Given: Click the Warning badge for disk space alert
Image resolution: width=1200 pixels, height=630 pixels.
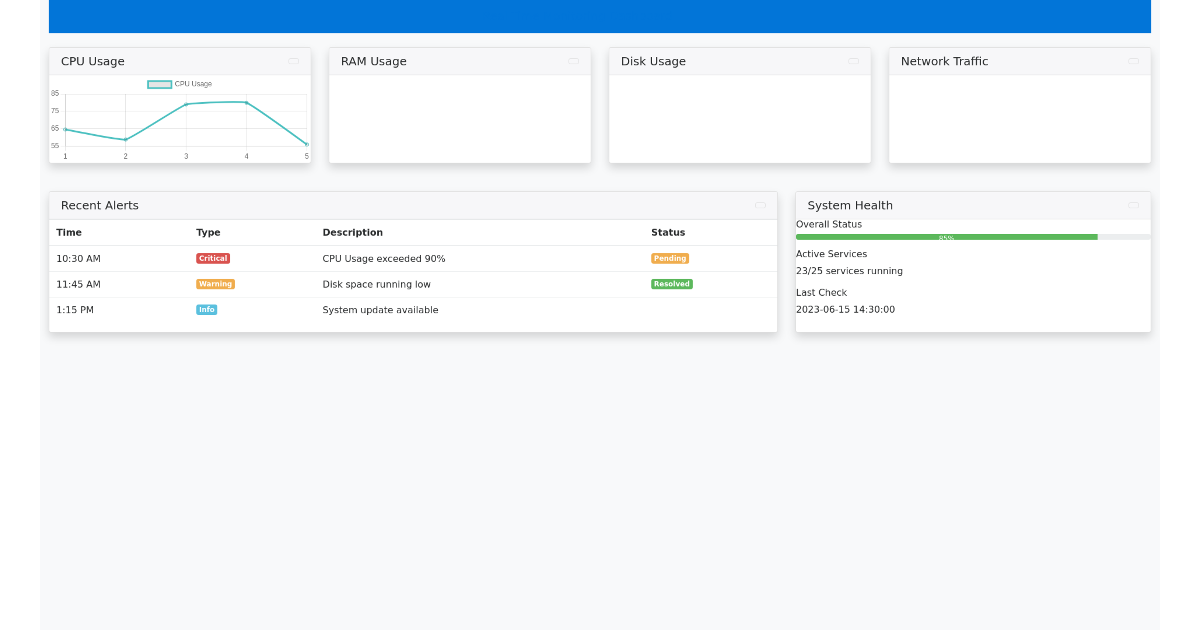Looking at the screenshot, I should 215,284.
